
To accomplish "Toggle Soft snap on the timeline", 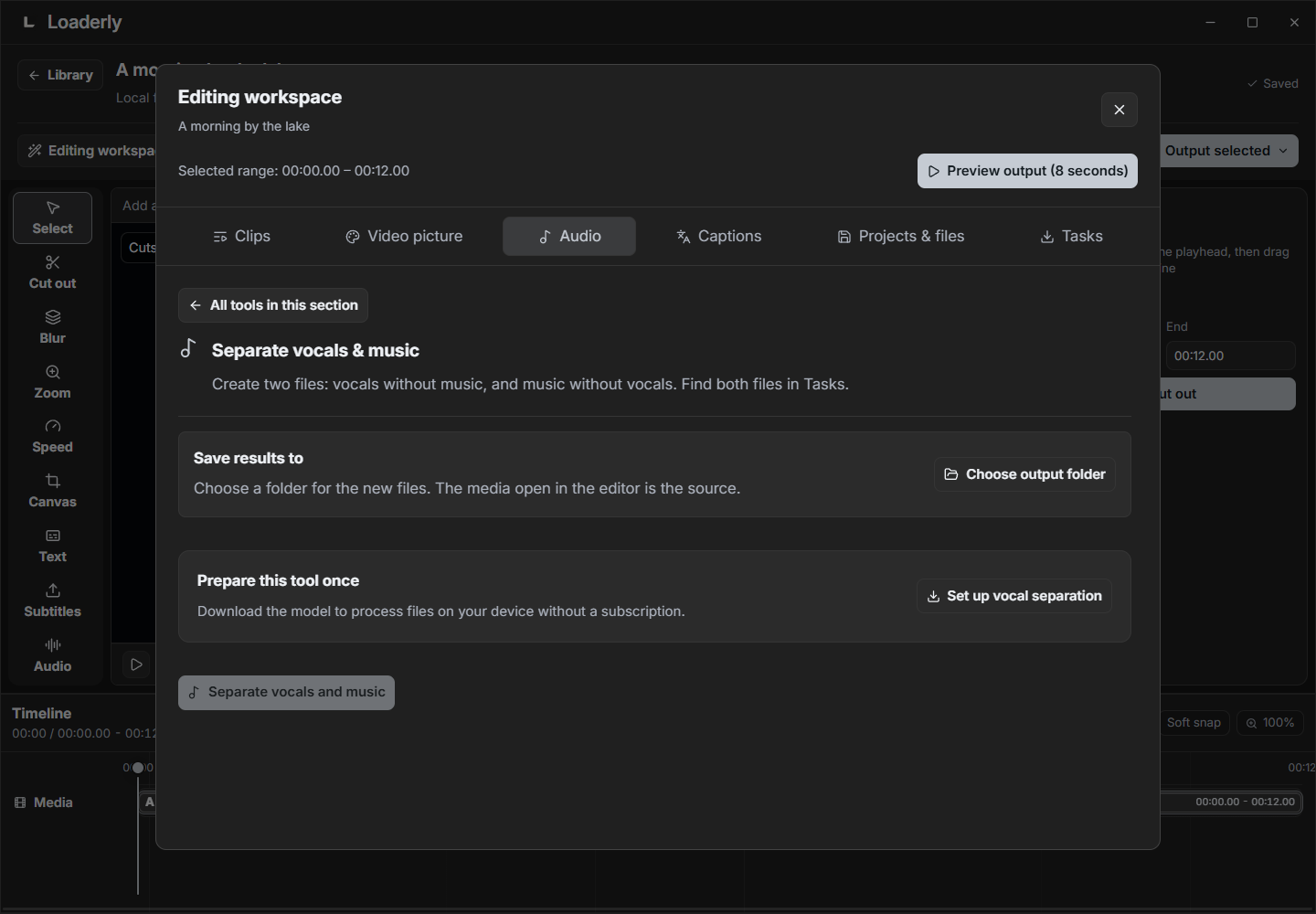I will (x=1194, y=723).
